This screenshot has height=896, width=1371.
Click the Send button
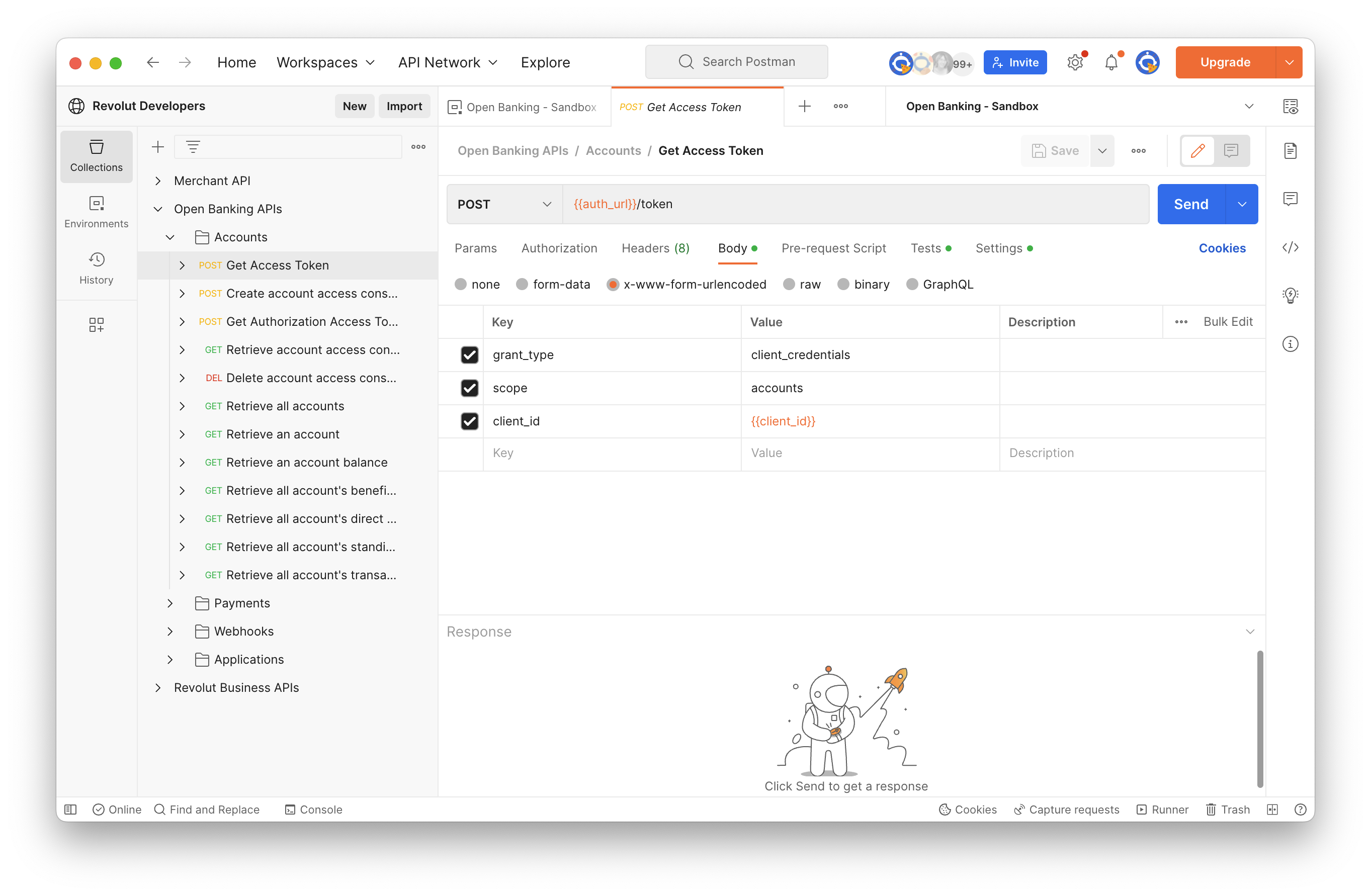tap(1191, 203)
